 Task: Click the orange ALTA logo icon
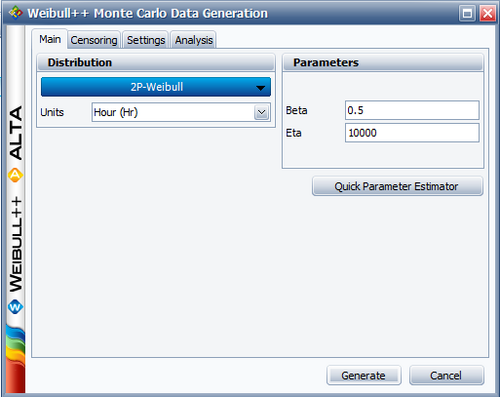[x=15, y=175]
